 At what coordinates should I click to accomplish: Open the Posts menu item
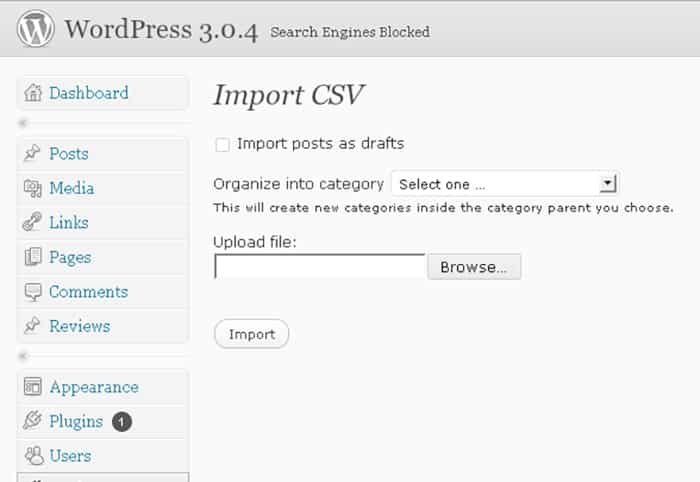point(103,154)
